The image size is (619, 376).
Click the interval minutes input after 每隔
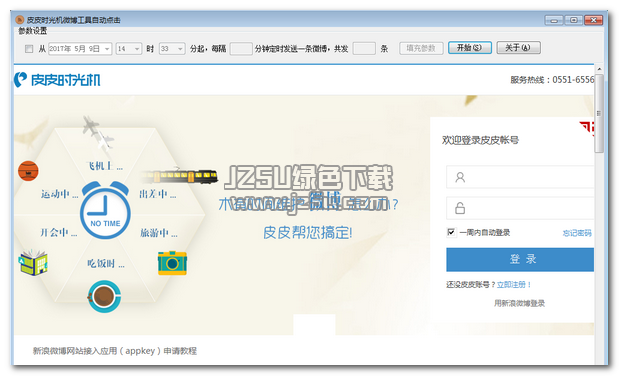241,49
